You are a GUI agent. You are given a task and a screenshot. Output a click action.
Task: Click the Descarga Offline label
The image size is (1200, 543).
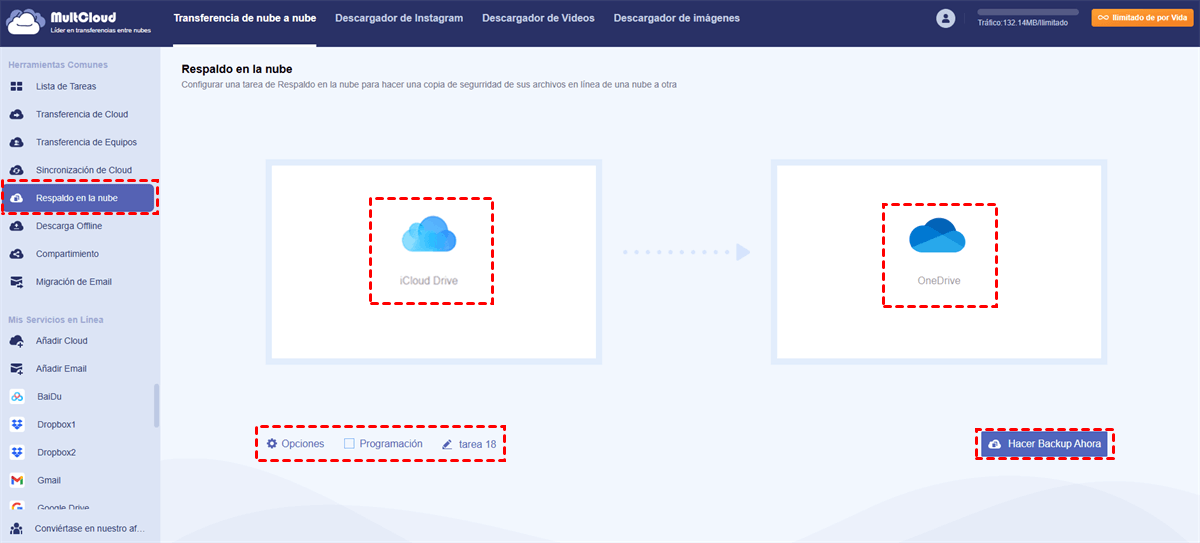click(x=69, y=226)
